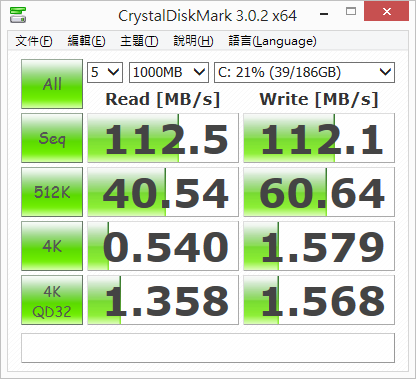The image size is (416, 379).
Task: Click the Seq read result 112.5
Action: coord(163,138)
